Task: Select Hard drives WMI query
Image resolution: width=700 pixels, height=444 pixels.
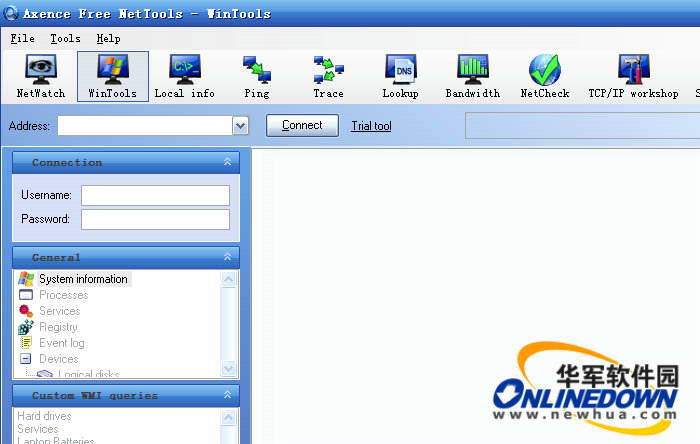Action: tap(44, 416)
